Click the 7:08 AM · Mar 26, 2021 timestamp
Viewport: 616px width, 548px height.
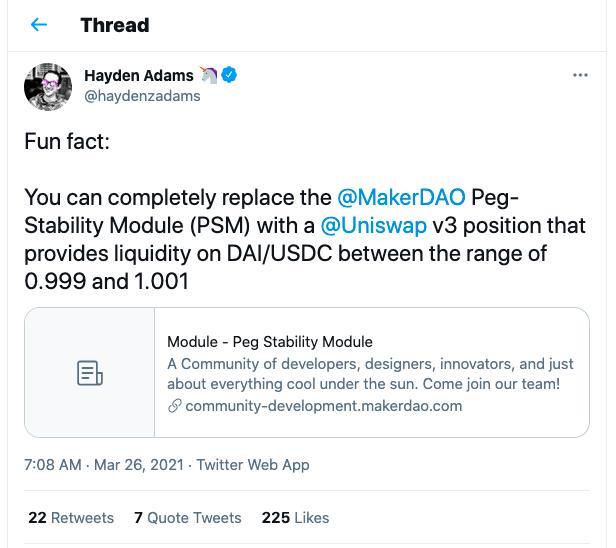[x=104, y=464]
